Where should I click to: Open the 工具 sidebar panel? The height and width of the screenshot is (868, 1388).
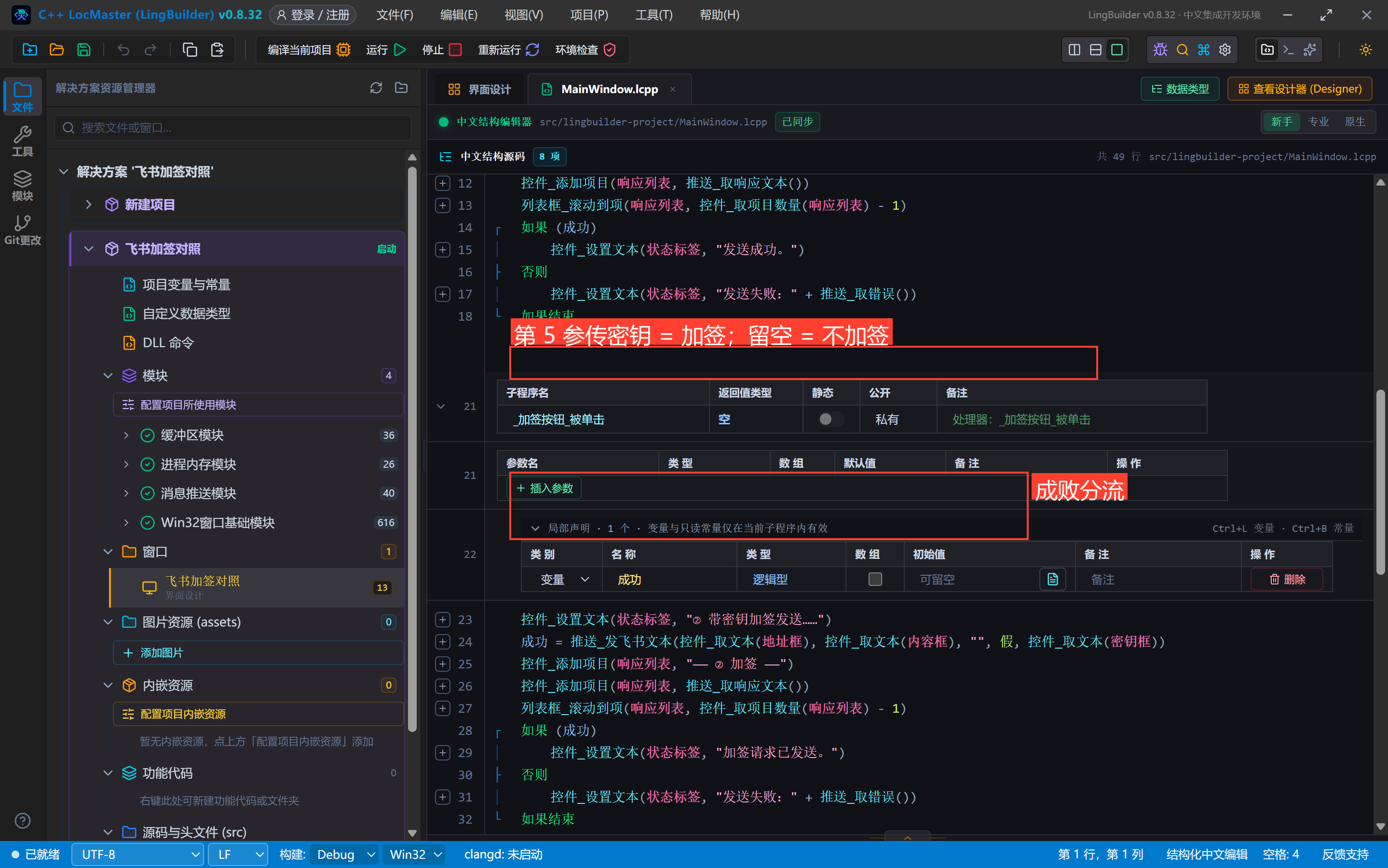coord(22,141)
